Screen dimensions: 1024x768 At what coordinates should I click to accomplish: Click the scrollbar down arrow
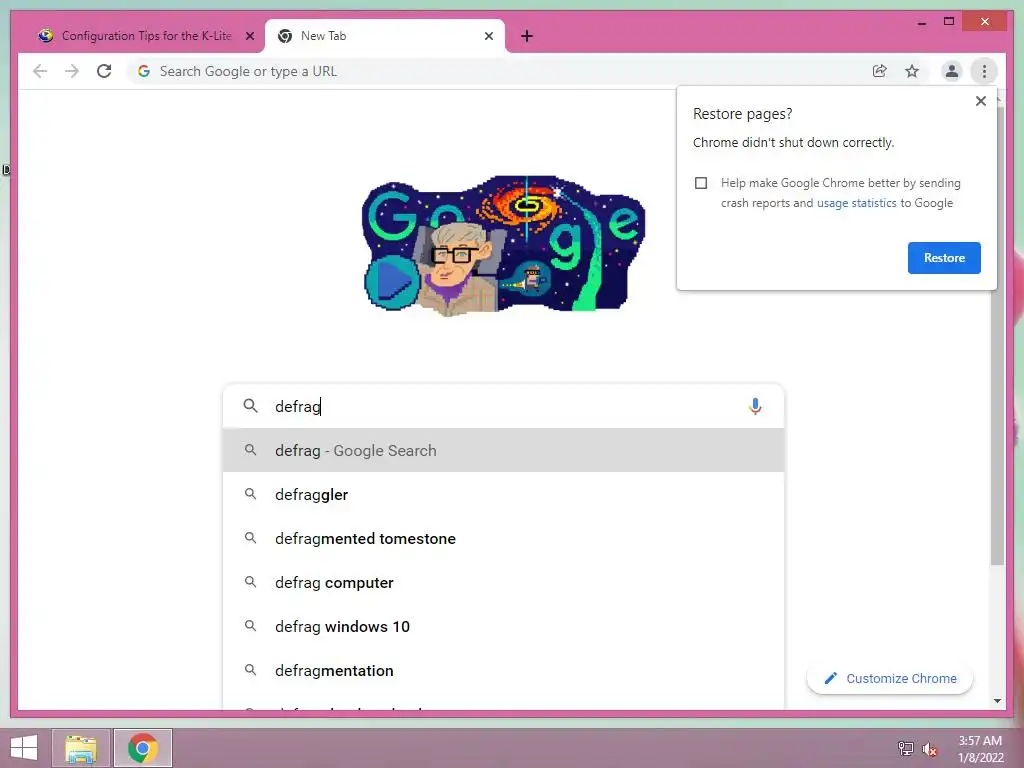997,701
